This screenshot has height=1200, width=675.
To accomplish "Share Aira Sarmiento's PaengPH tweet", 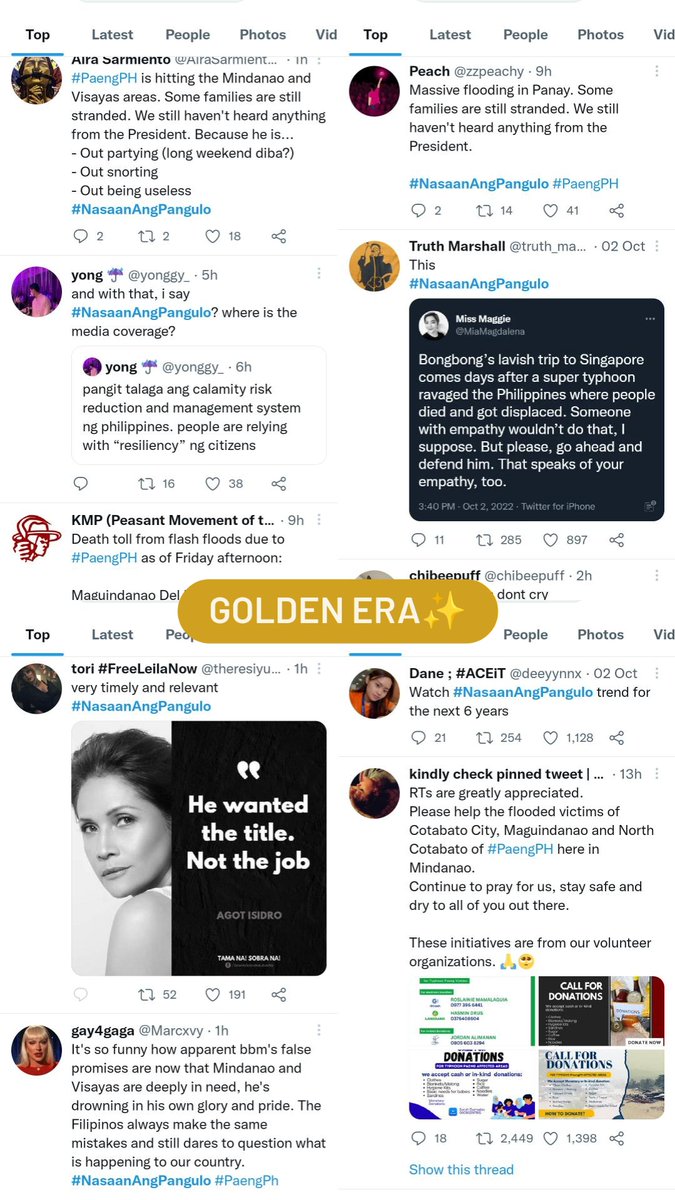I will coord(279,237).
